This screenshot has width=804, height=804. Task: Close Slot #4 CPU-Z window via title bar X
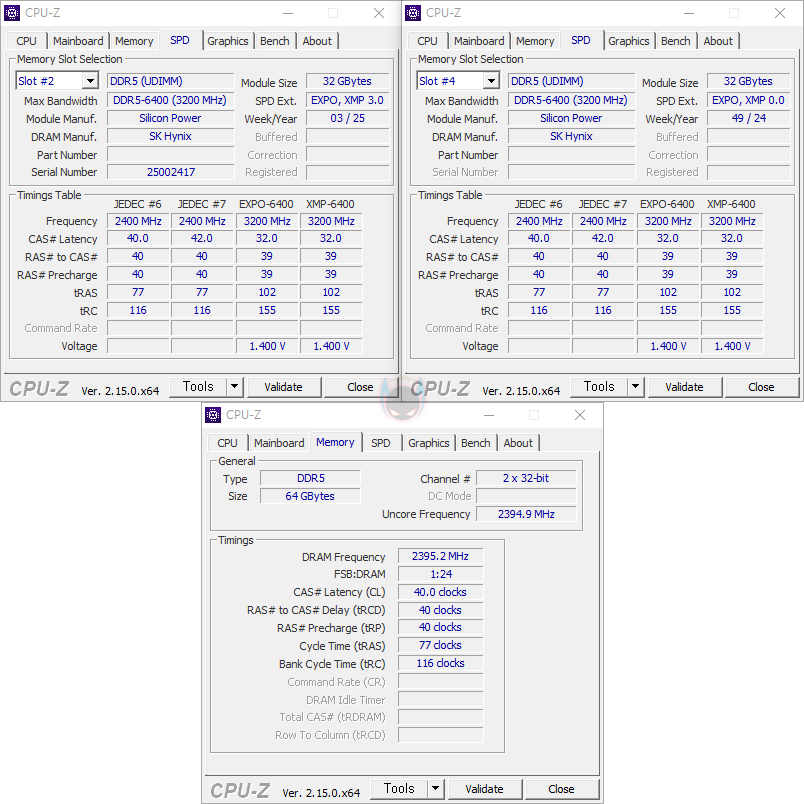coord(780,13)
